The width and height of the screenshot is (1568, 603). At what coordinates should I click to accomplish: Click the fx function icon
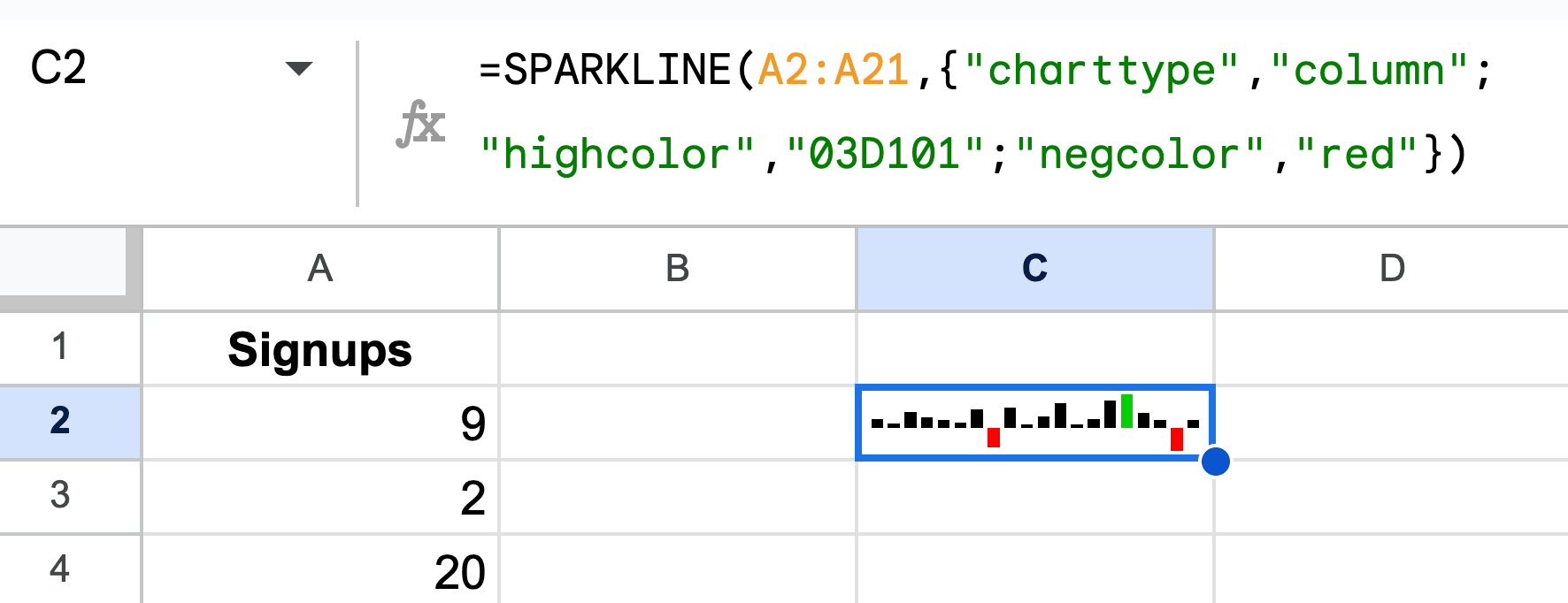(420, 123)
